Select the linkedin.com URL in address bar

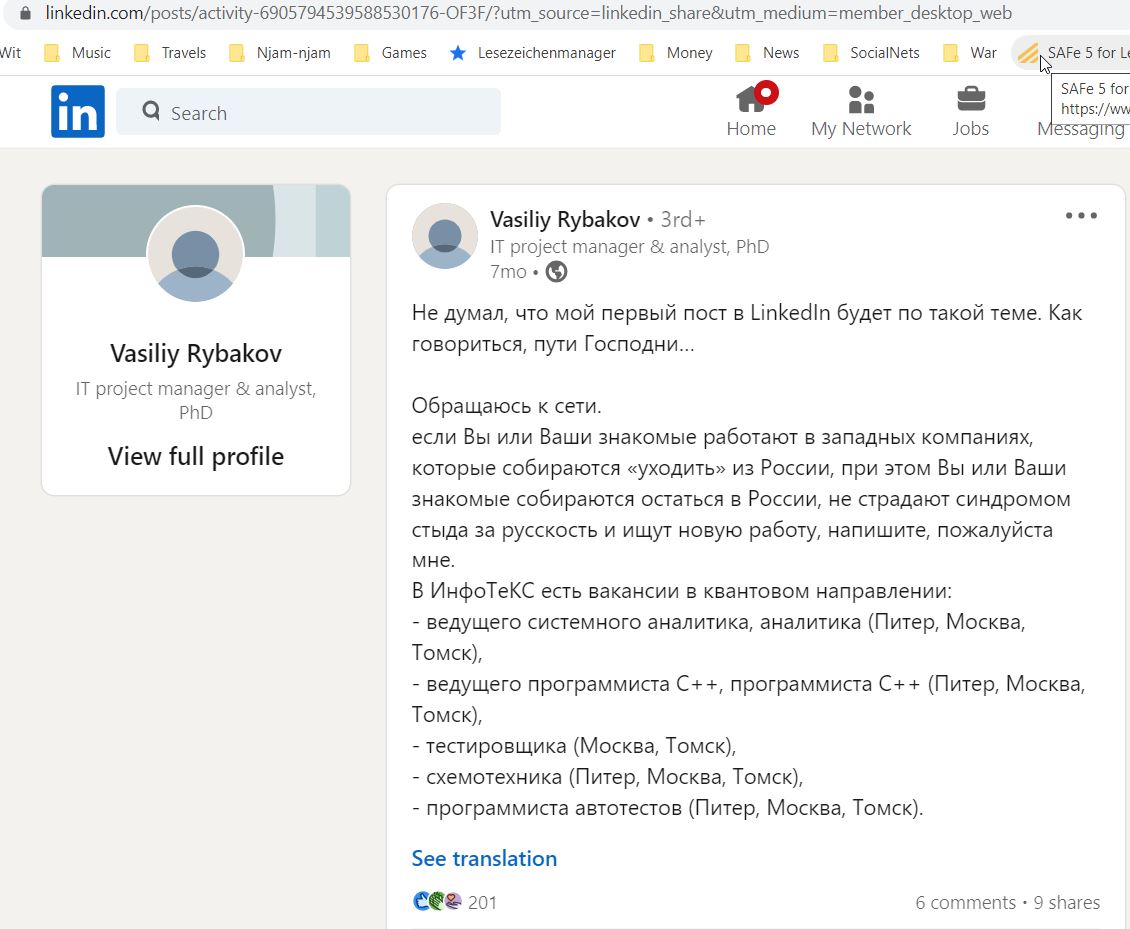click(528, 13)
